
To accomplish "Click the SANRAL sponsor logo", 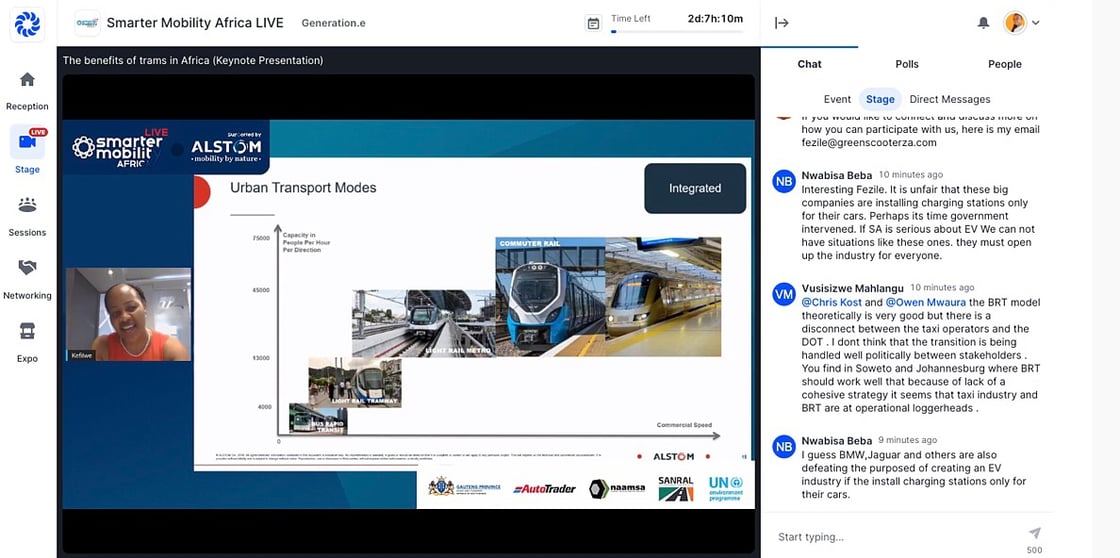I will pos(675,489).
